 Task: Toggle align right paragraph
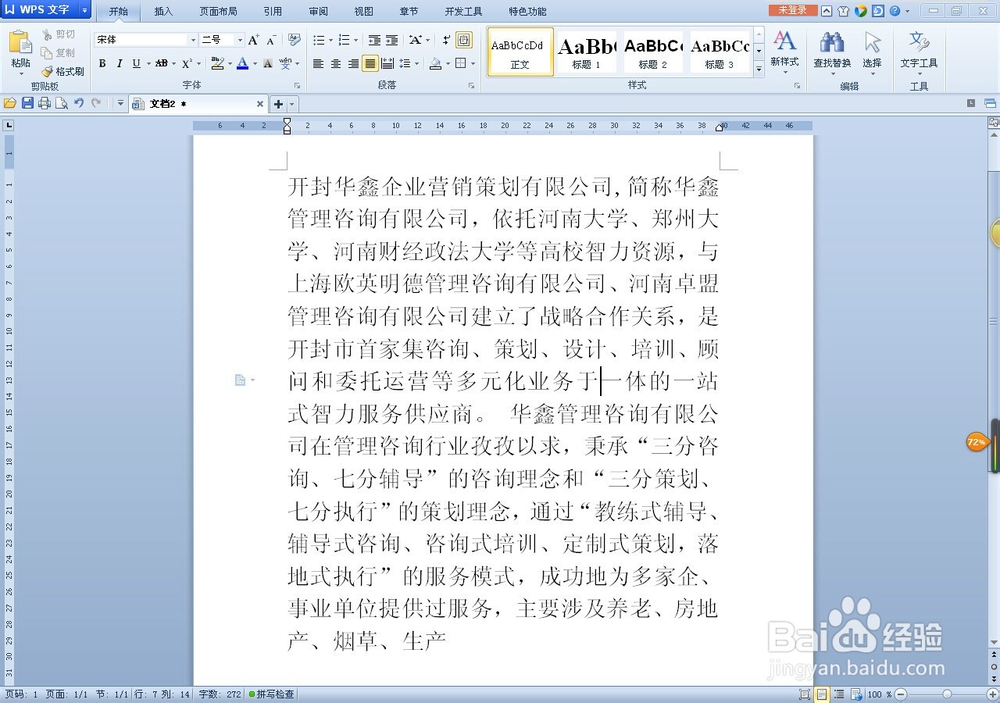pyautogui.click(x=353, y=63)
